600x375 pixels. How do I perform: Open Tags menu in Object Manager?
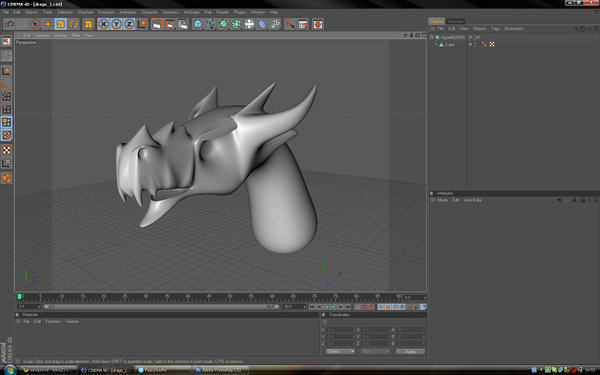pos(496,29)
